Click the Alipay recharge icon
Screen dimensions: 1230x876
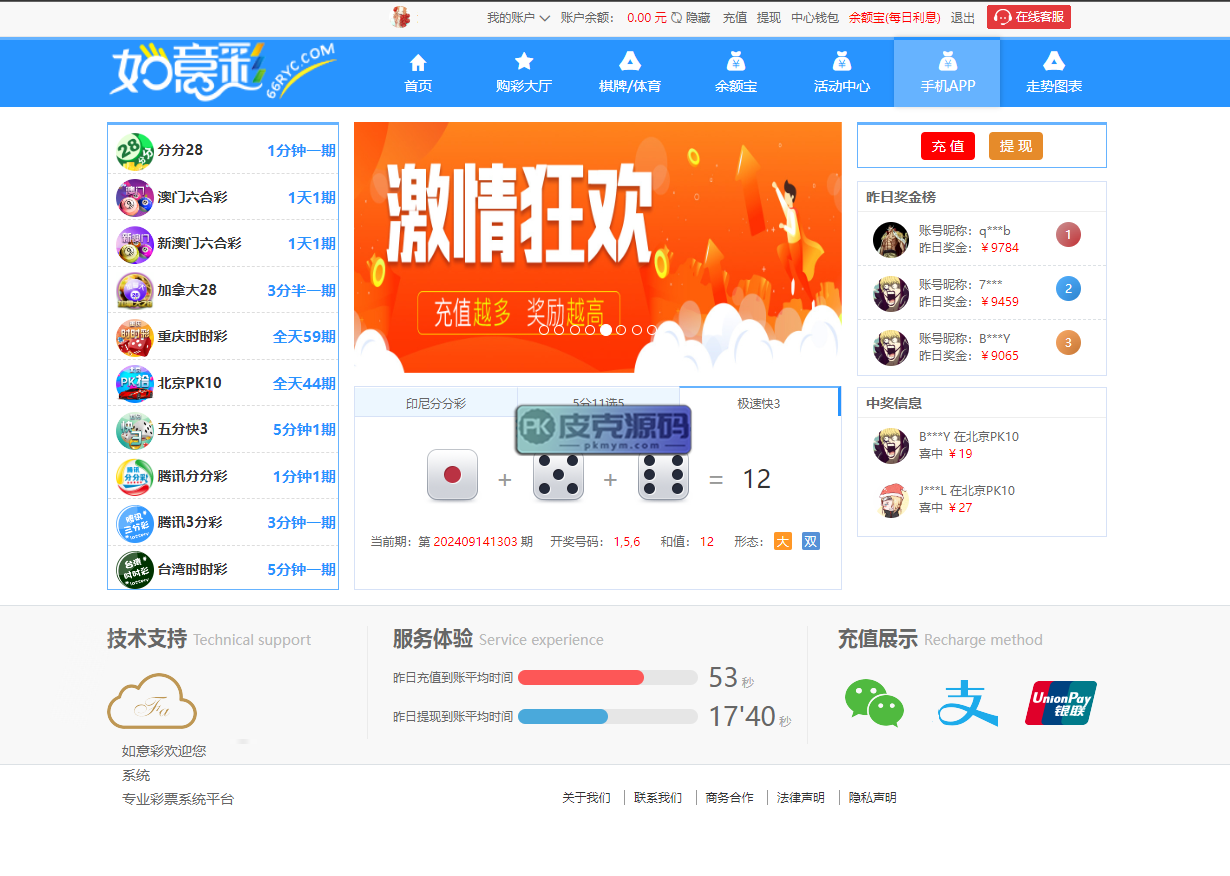pyautogui.click(x=967, y=703)
